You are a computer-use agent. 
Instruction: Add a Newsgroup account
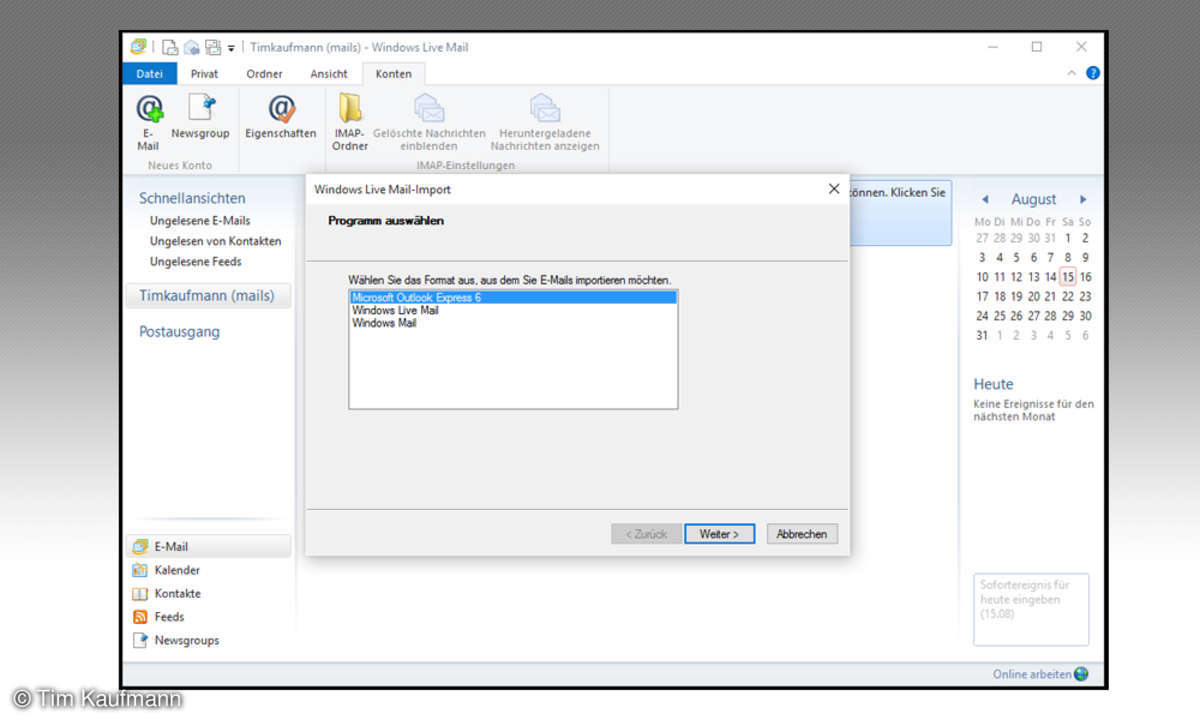[200, 116]
